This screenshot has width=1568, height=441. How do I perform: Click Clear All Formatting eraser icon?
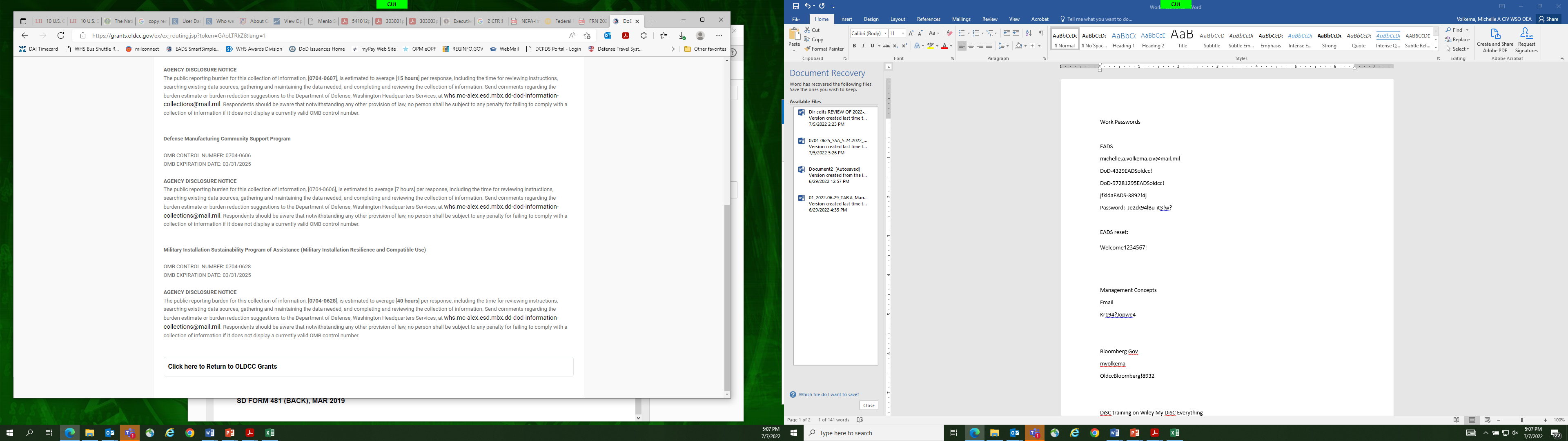coord(949,33)
